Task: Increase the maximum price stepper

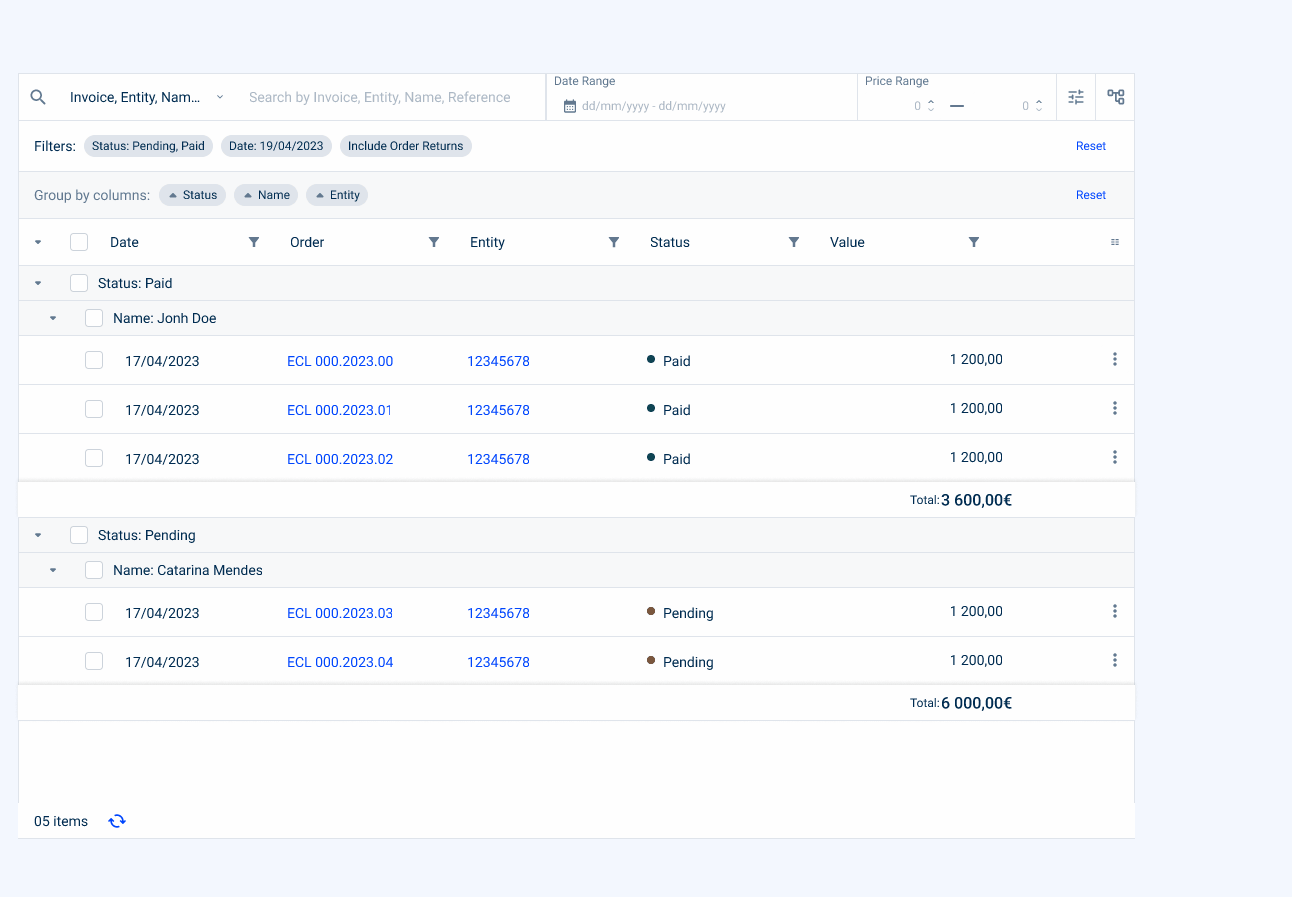Action: click(x=1039, y=102)
